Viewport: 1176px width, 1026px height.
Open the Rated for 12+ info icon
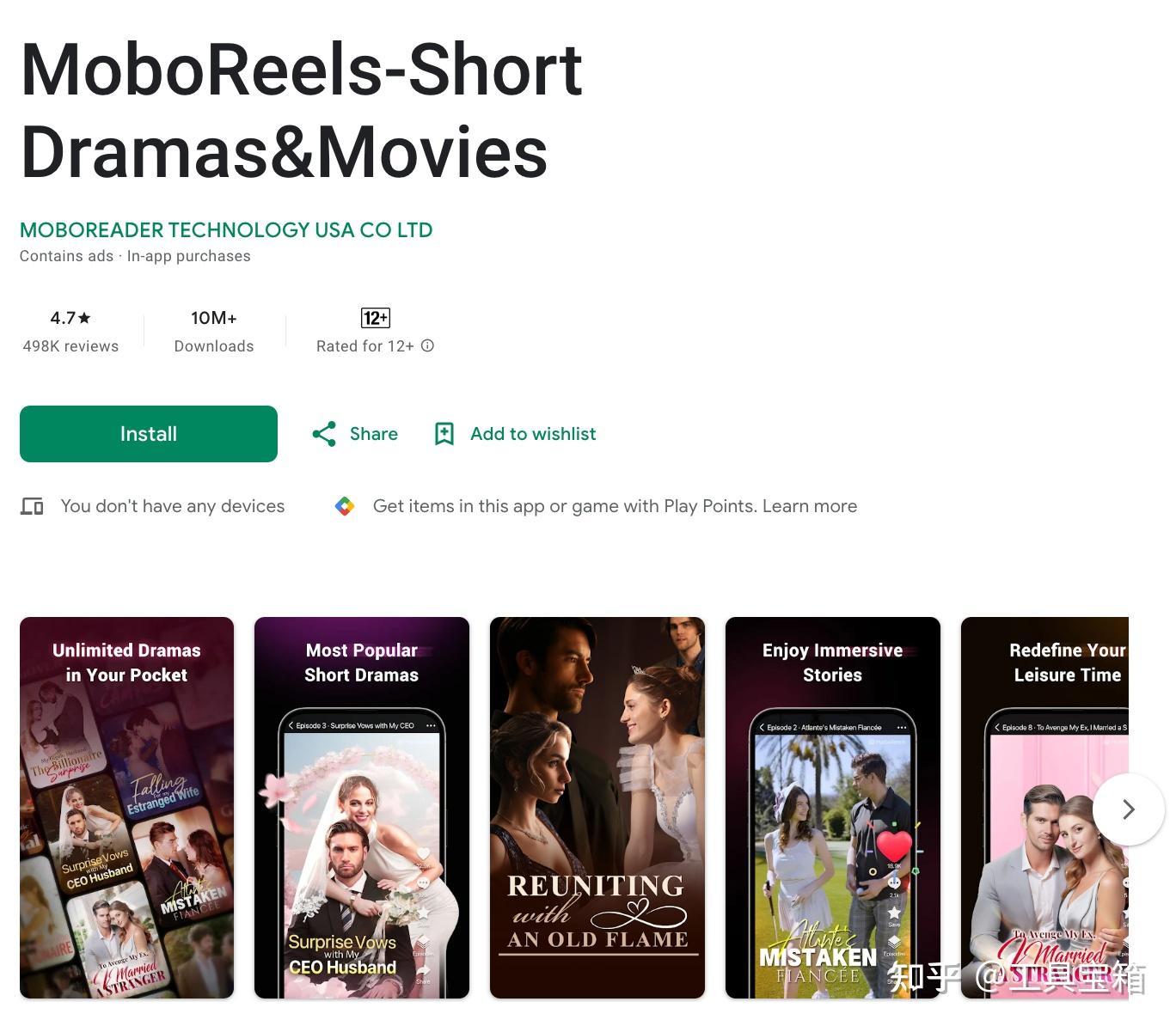pyautogui.click(x=427, y=345)
